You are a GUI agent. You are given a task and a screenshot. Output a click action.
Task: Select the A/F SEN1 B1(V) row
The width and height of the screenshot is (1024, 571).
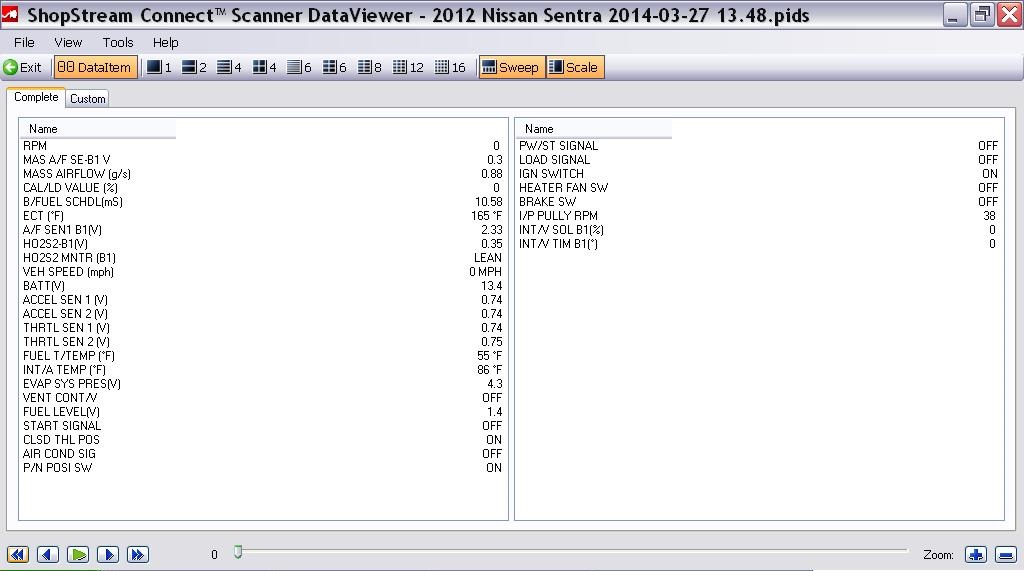coord(263,230)
